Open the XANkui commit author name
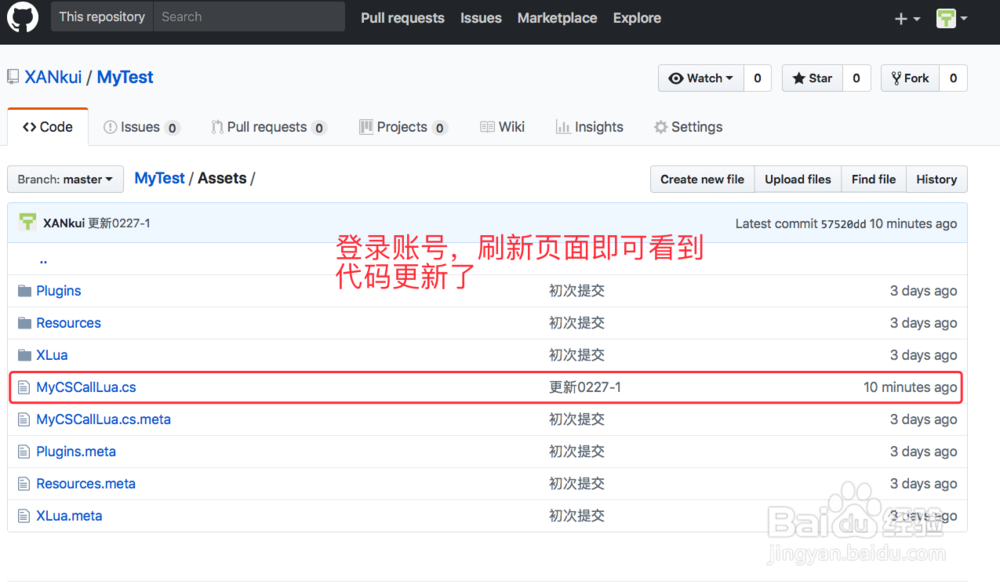The image size is (1000, 588). [x=64, y=223]
